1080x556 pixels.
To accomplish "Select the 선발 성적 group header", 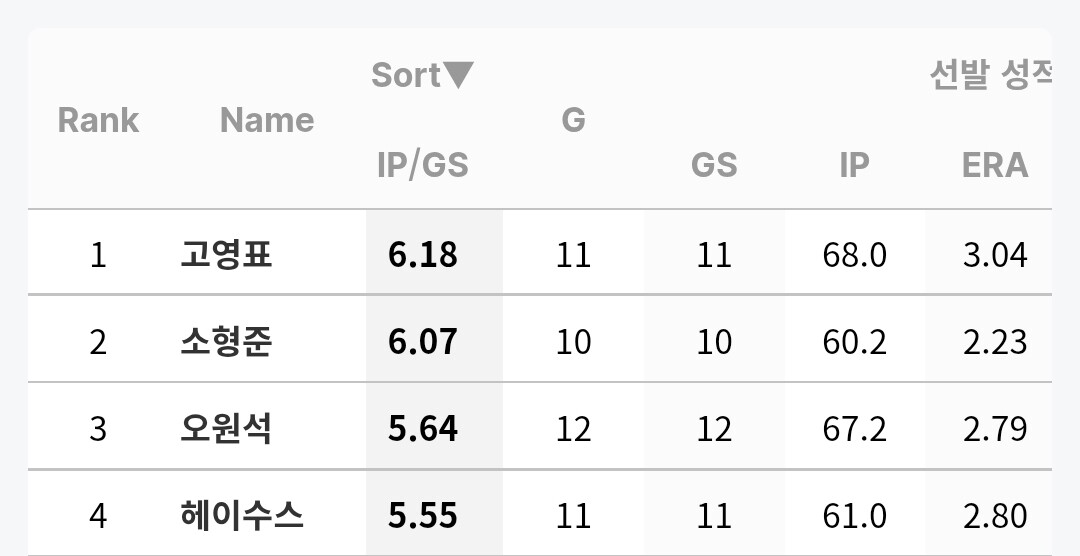I will (x=990, y=76).
